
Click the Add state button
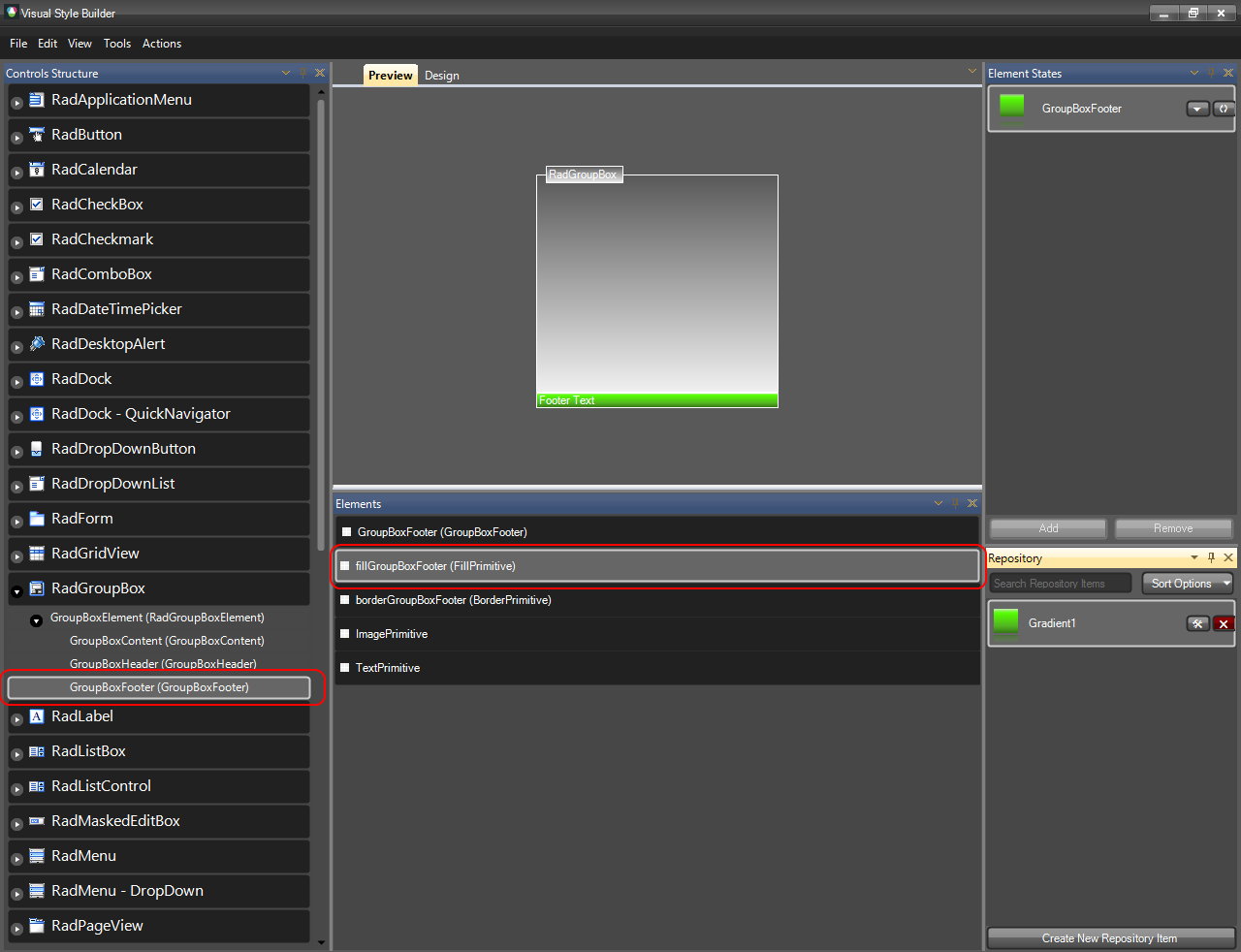1048,528
